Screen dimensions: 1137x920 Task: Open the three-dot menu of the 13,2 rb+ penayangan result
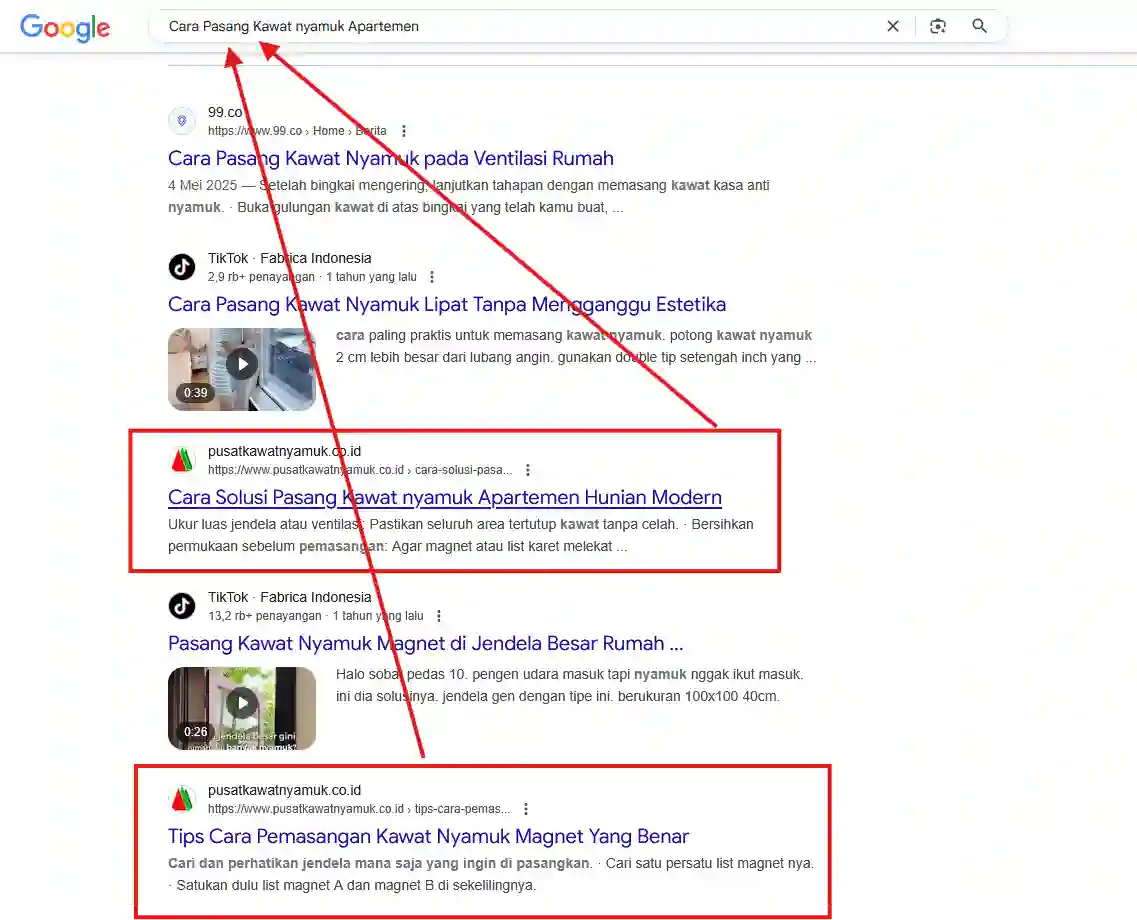point(439,616)
